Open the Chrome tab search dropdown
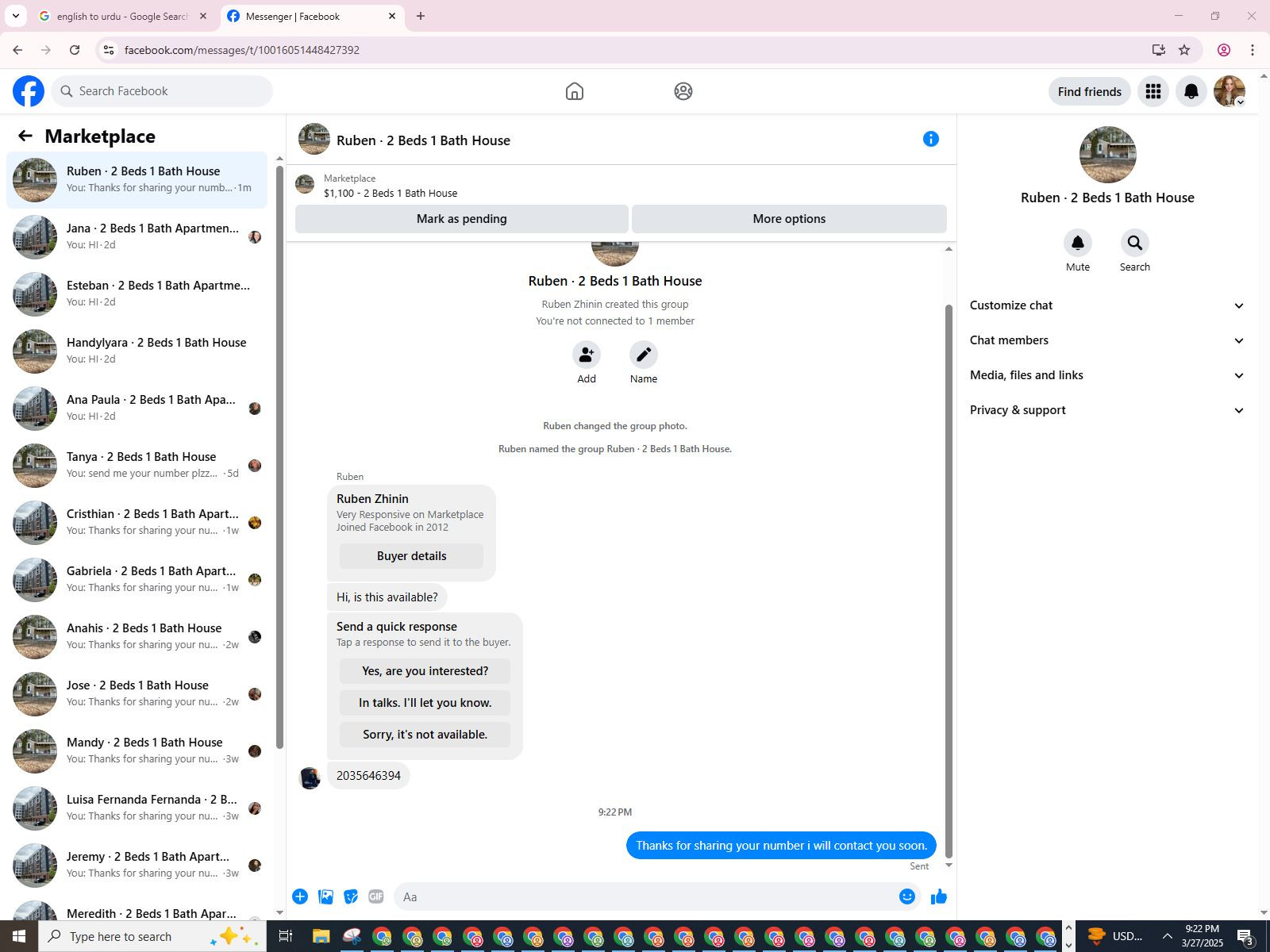 (15, 16)
